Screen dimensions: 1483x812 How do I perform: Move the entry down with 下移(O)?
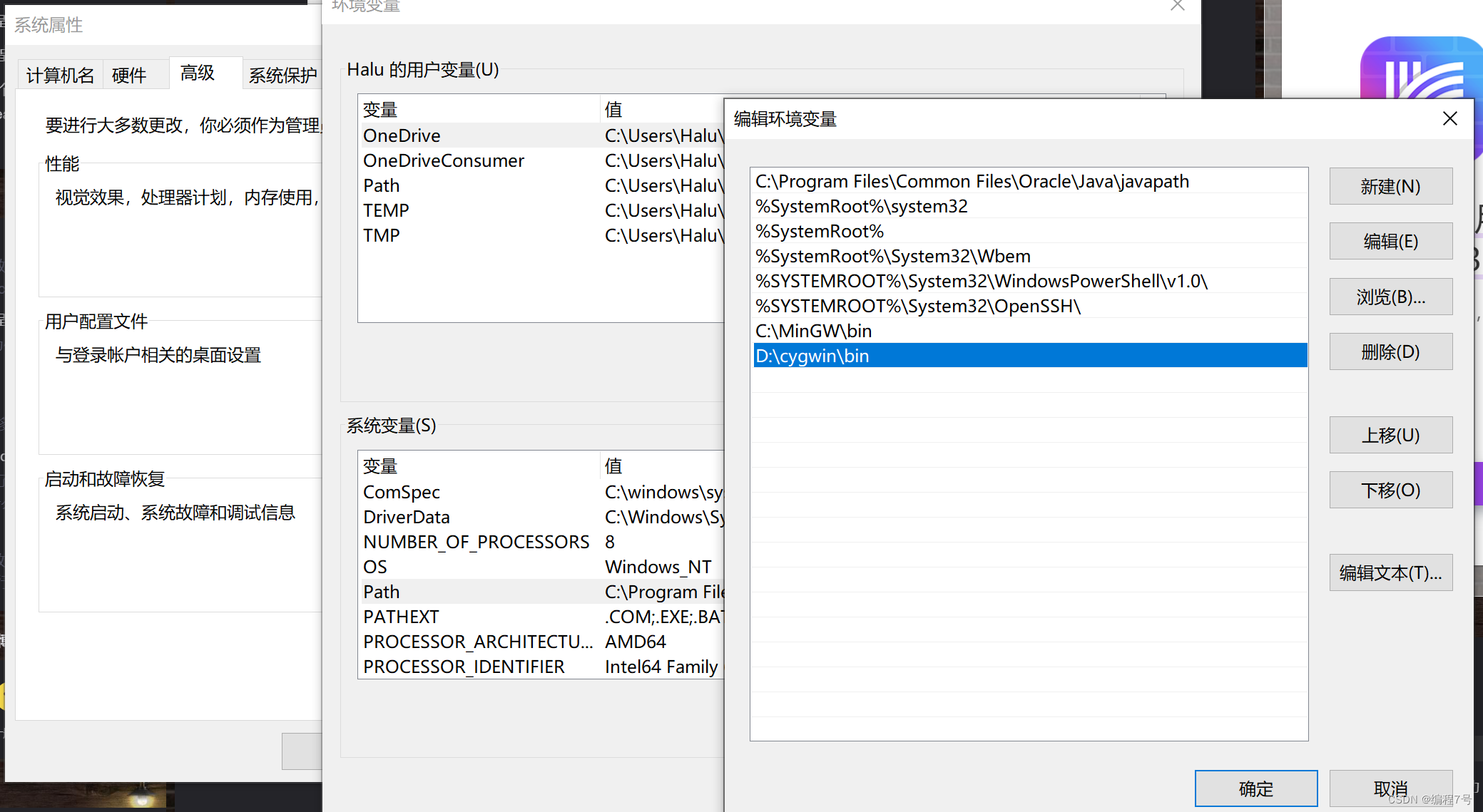tap(1390, 490)
